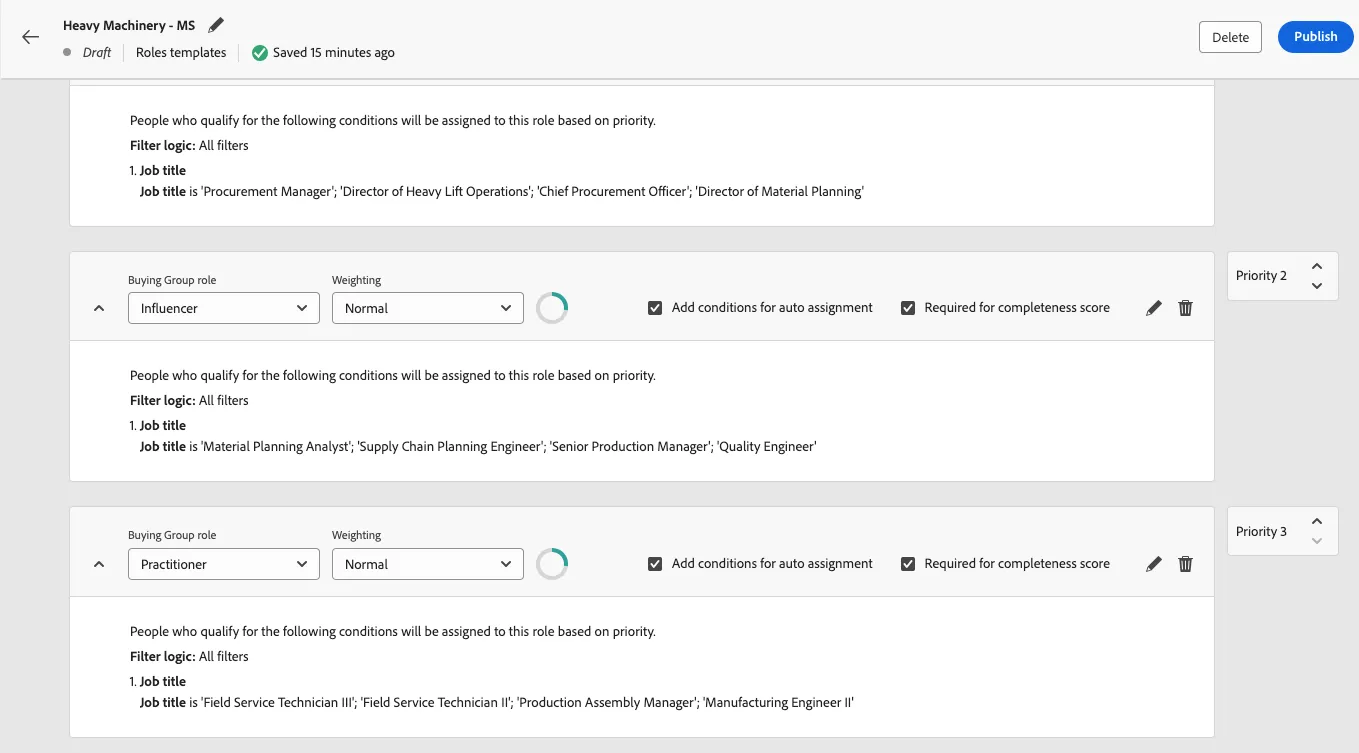This screenshot has height=753, width=1359.
Task: Delete the Influencer role with trash icon
Action: 1186,308
